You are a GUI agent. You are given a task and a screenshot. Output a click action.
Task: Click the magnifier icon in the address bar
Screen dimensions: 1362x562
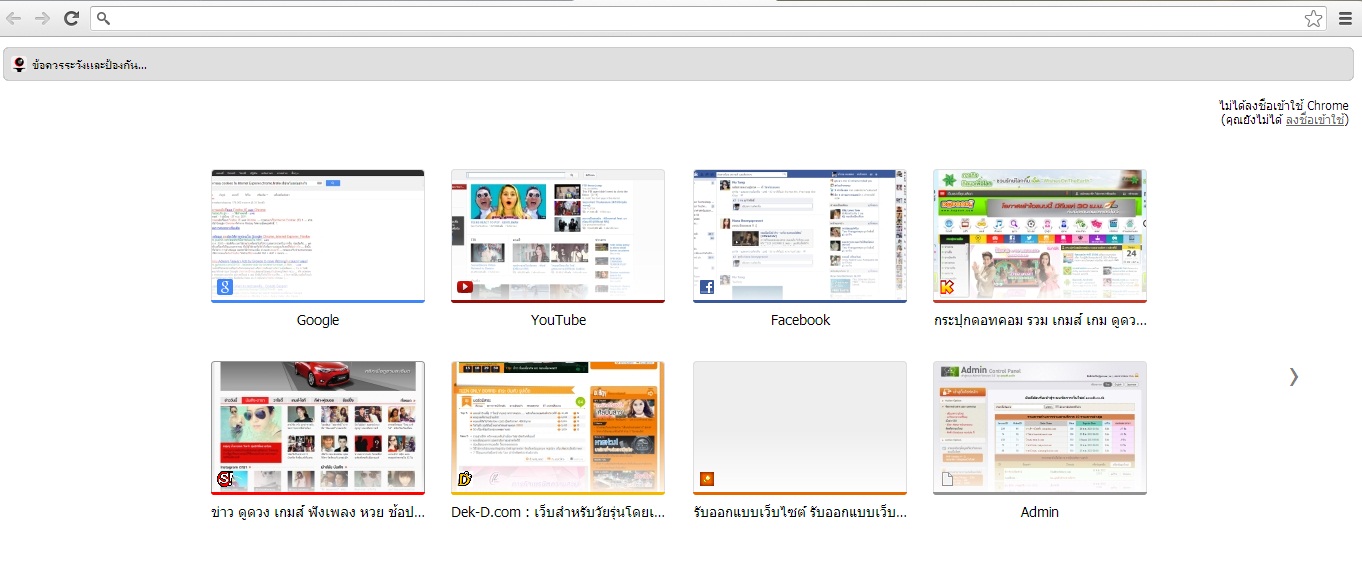click(x=103, y=18)
